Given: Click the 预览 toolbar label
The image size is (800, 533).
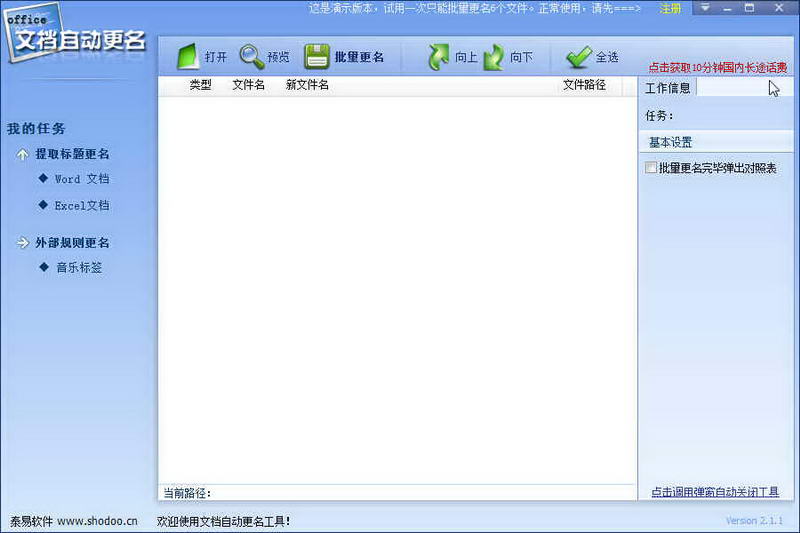Looking at the screenshot, I should pyautogui.click(x=278, y=57).
